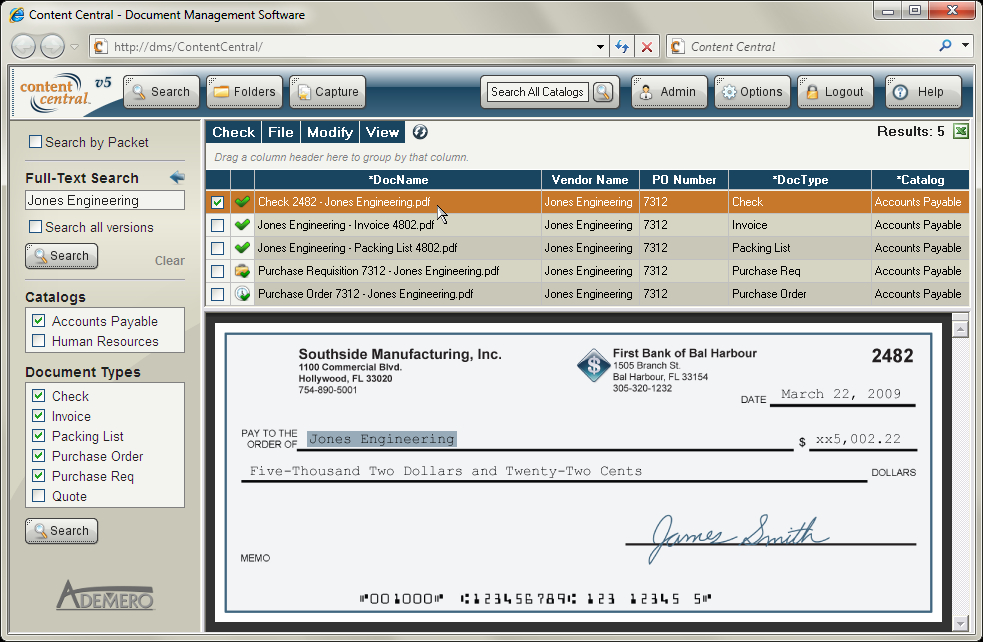This screenshot has height=642, width=983.
Task: Click the magnifier icon next to Search All Catalogs
Action: coord(603,92)
